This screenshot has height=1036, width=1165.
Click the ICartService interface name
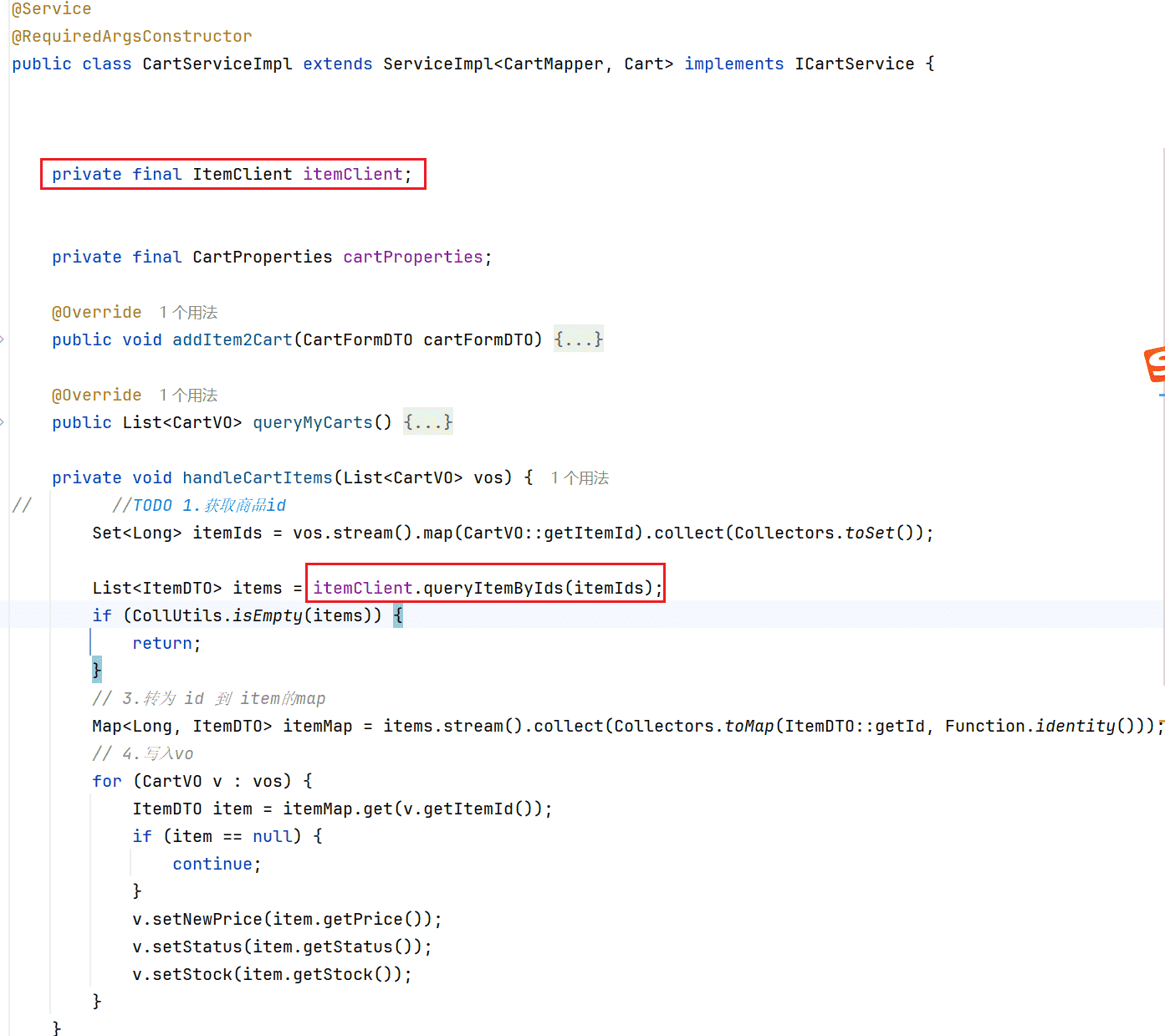[x=854, y=64]
